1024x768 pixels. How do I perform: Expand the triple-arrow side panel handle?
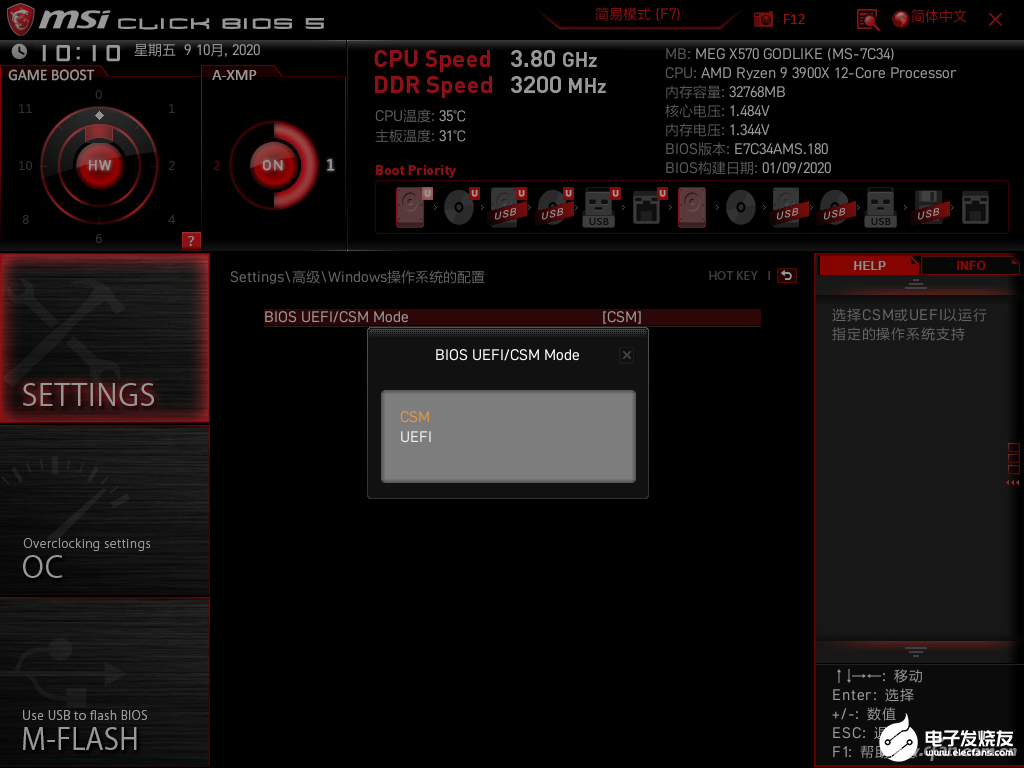[1012, 482]
